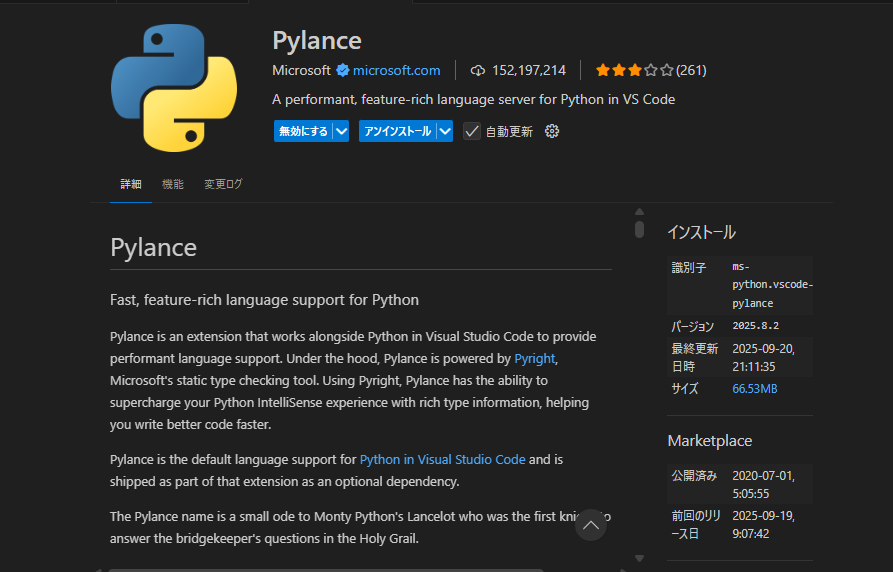The width and height of the screenshot is (893, 572).
Task: Click the README vertical scrollbar thumb
Action: point(639,229)
